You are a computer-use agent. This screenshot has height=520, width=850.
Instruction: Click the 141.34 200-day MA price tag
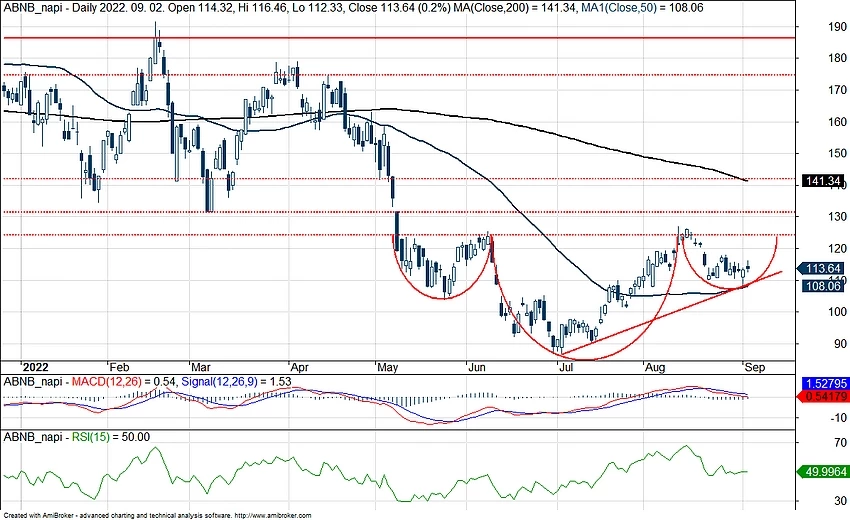822,181
